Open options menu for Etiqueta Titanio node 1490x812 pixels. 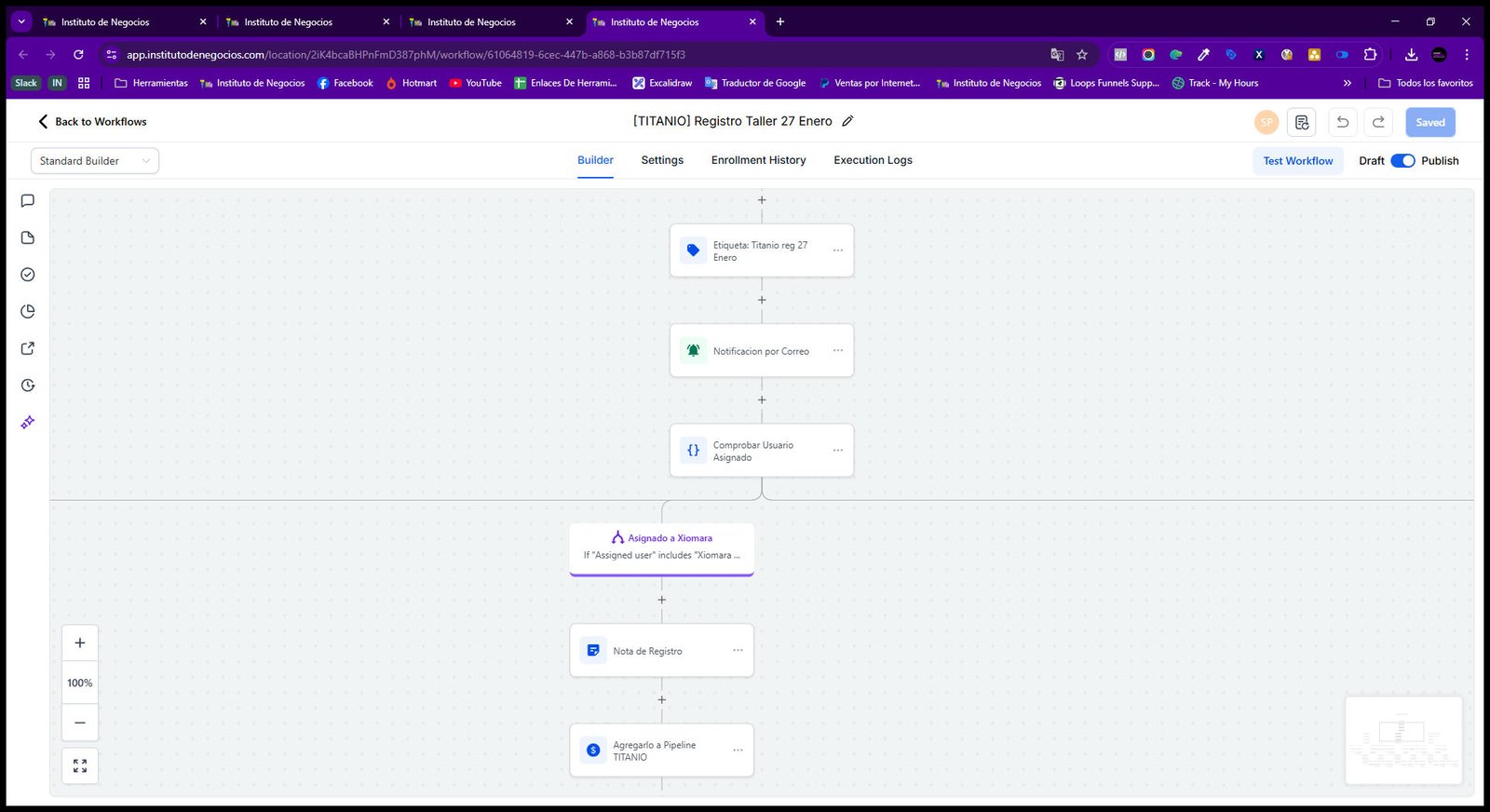pyautogui.click(x=838, y=250)
